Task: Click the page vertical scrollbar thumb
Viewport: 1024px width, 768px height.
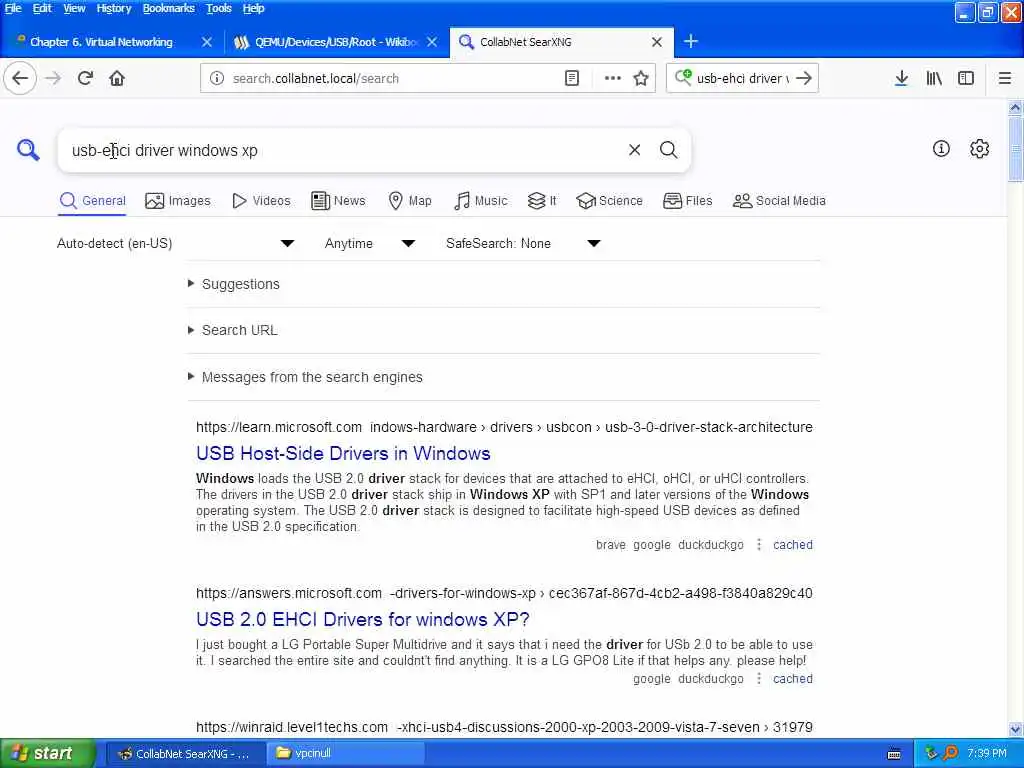Action: 1015,149
